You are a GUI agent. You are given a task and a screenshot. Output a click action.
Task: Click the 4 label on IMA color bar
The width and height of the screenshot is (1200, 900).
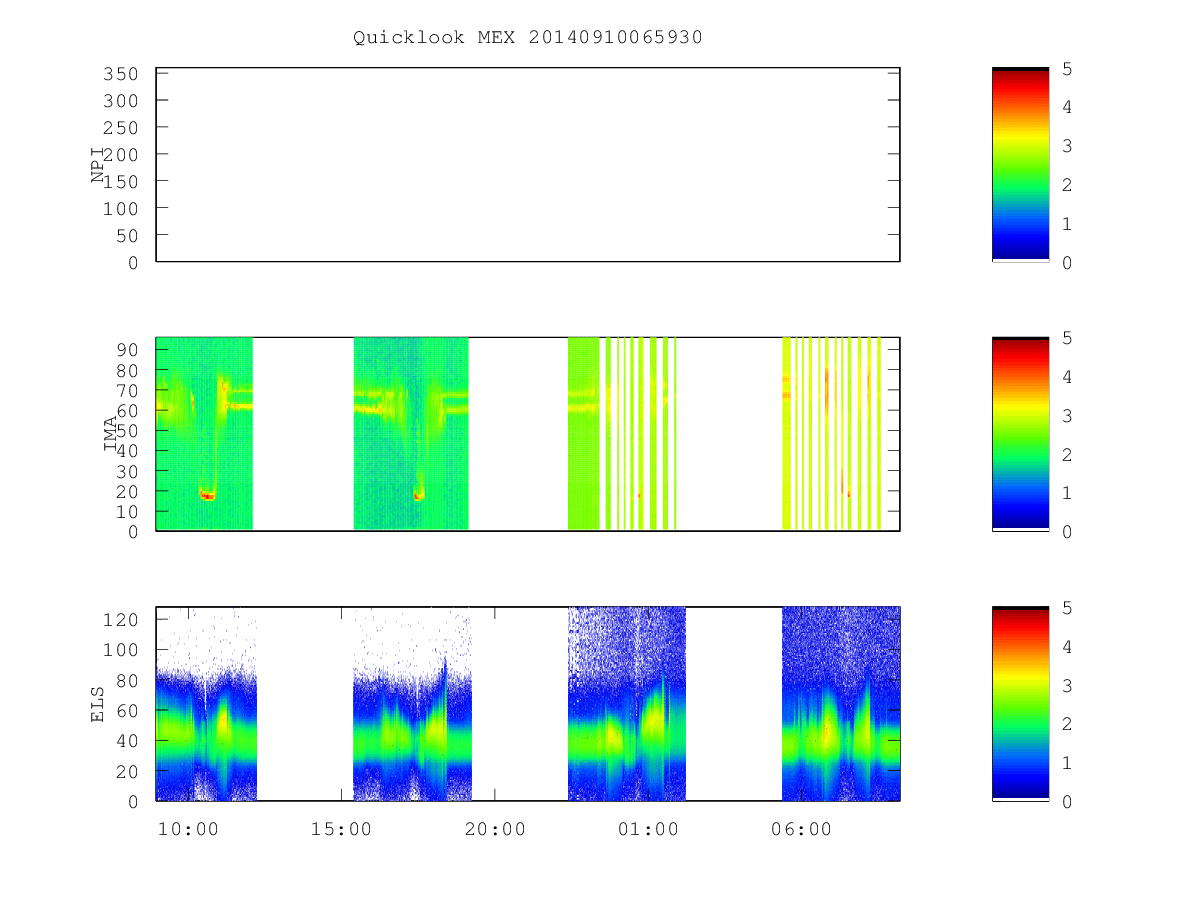click(1067, 377)
